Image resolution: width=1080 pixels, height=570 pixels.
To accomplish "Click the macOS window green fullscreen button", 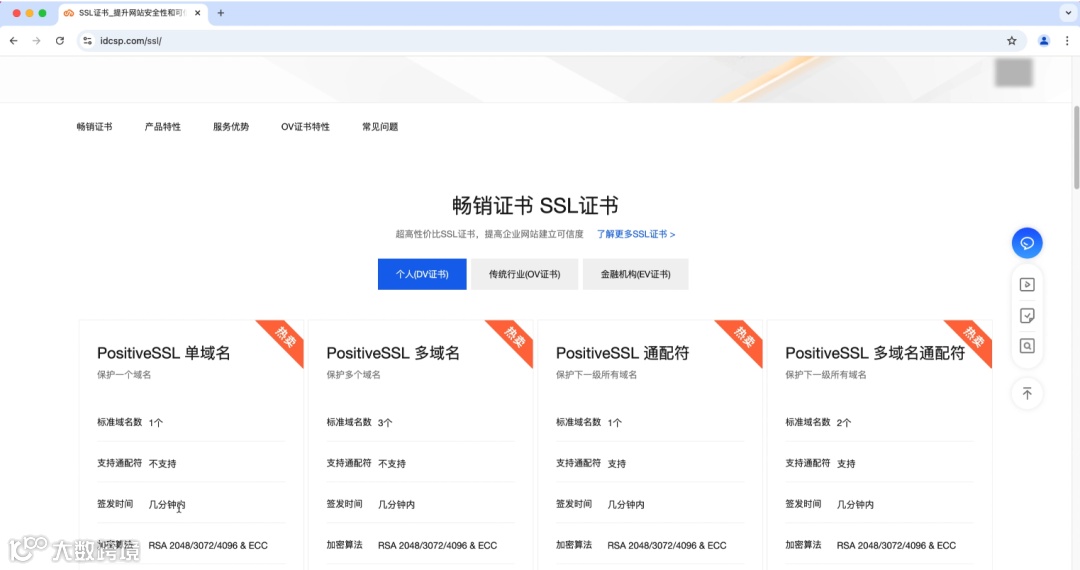I will (43, 13).
